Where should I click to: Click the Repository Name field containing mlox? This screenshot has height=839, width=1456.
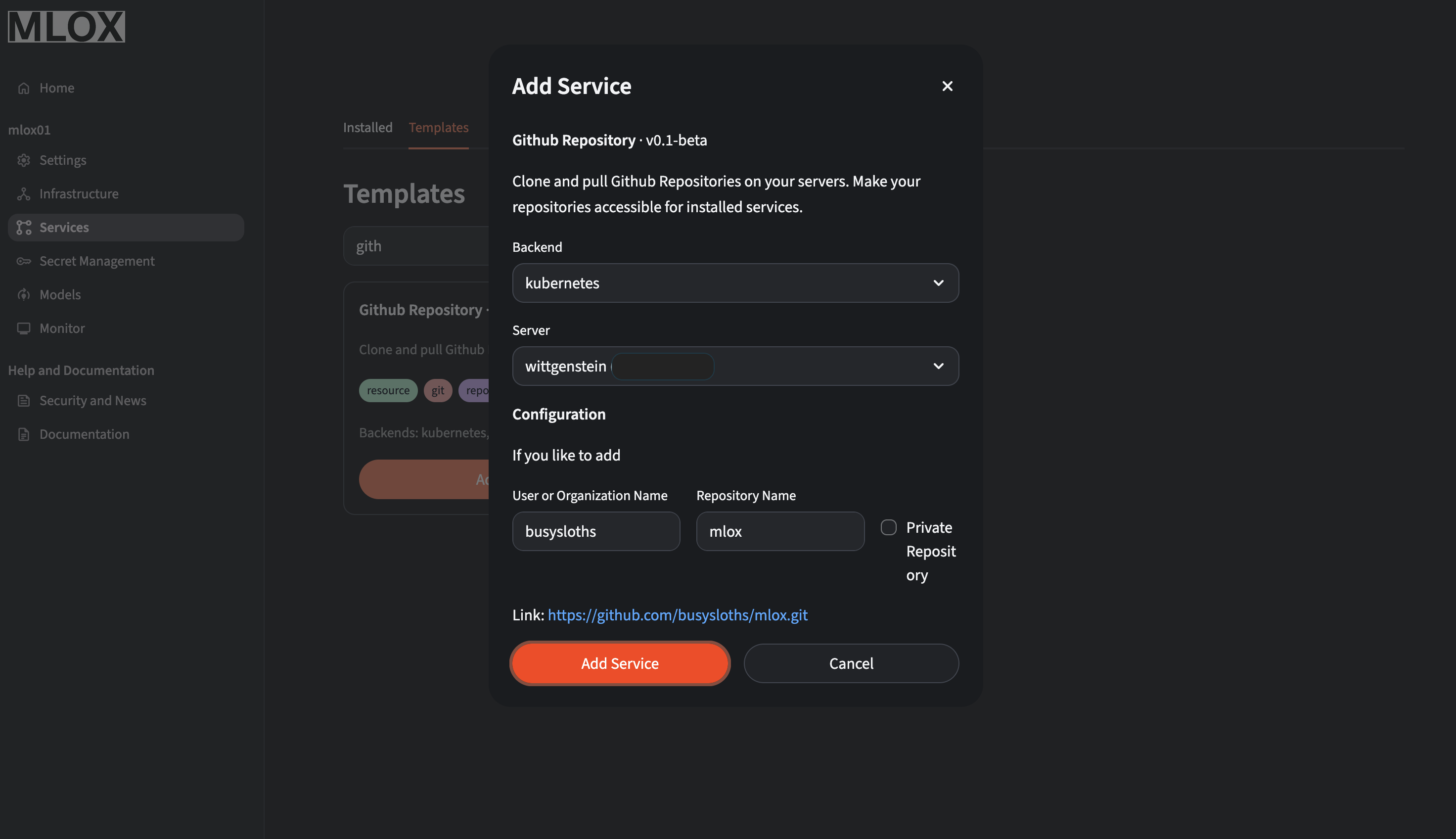click(780, 531)
